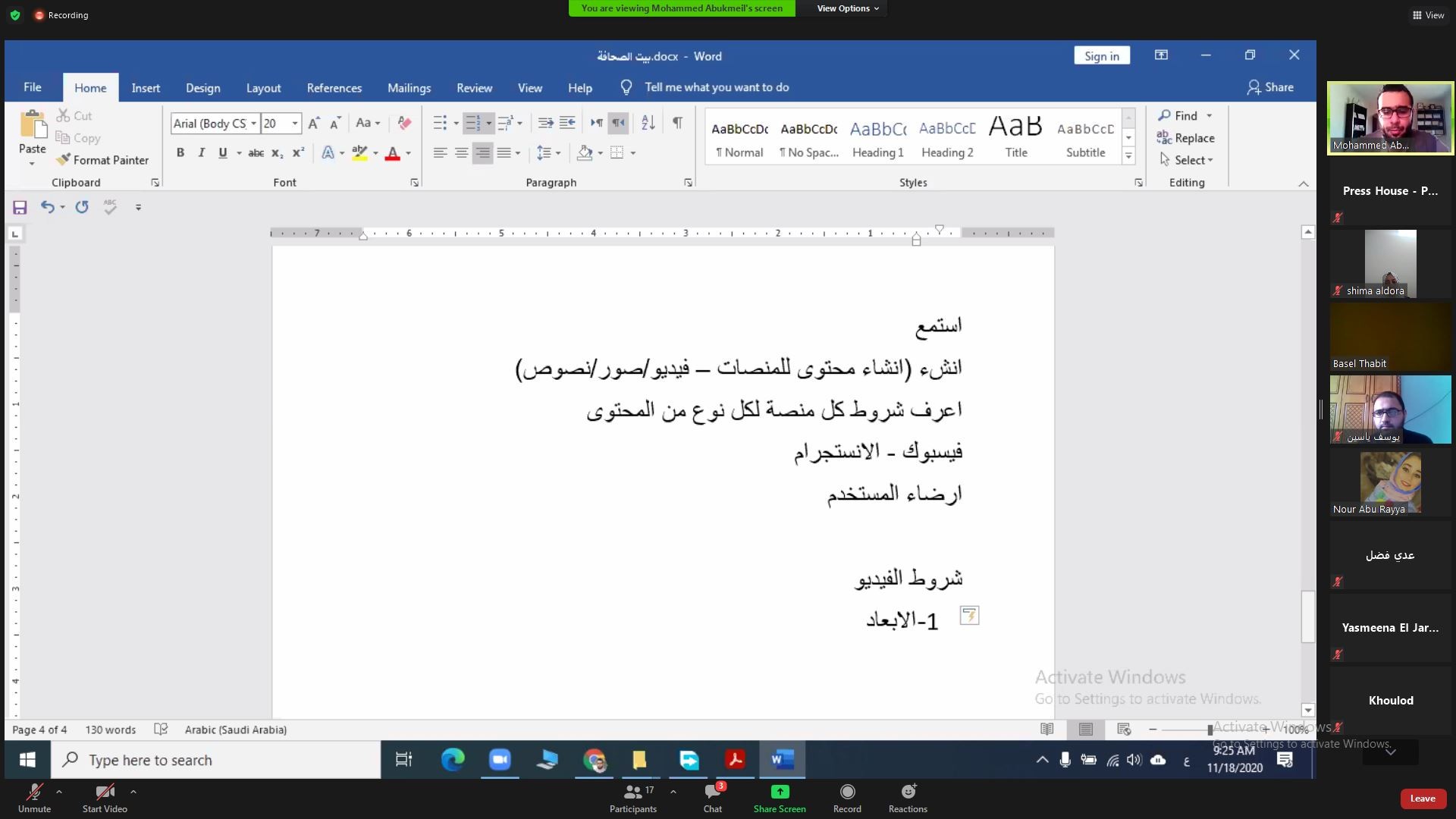1456x819 pixels.
Task: Increase font size with Grow Font icon
Action: tap(314, 123)
